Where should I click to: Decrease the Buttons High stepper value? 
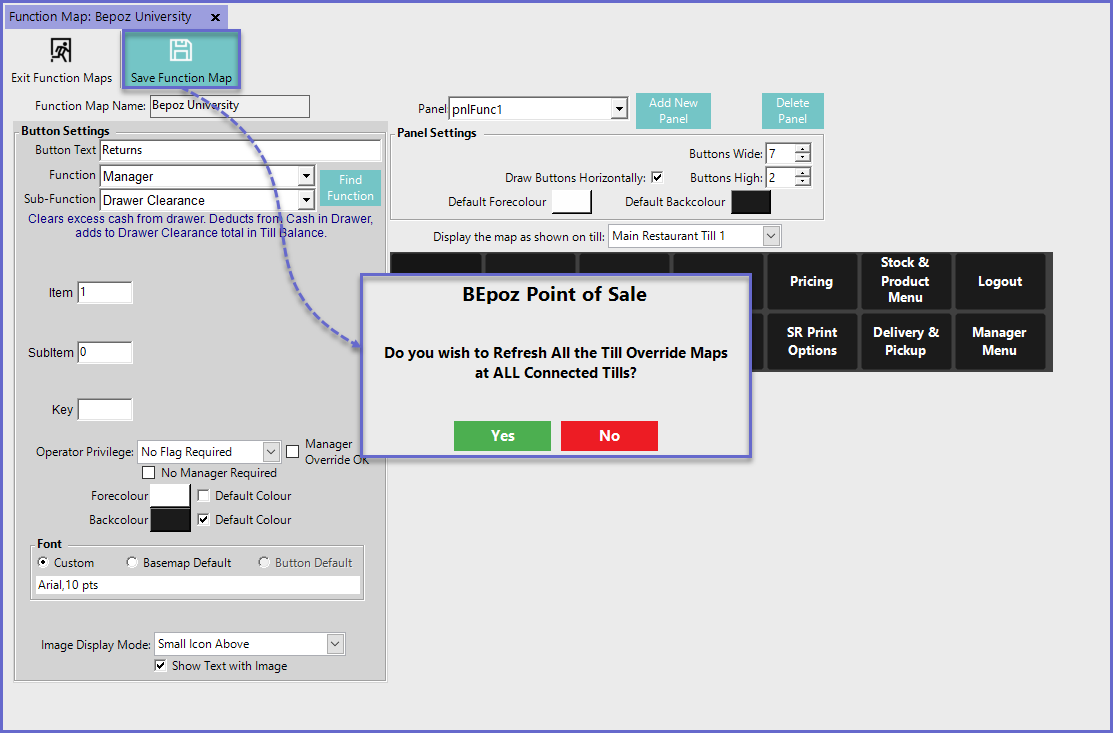click(x=802, y=182)
